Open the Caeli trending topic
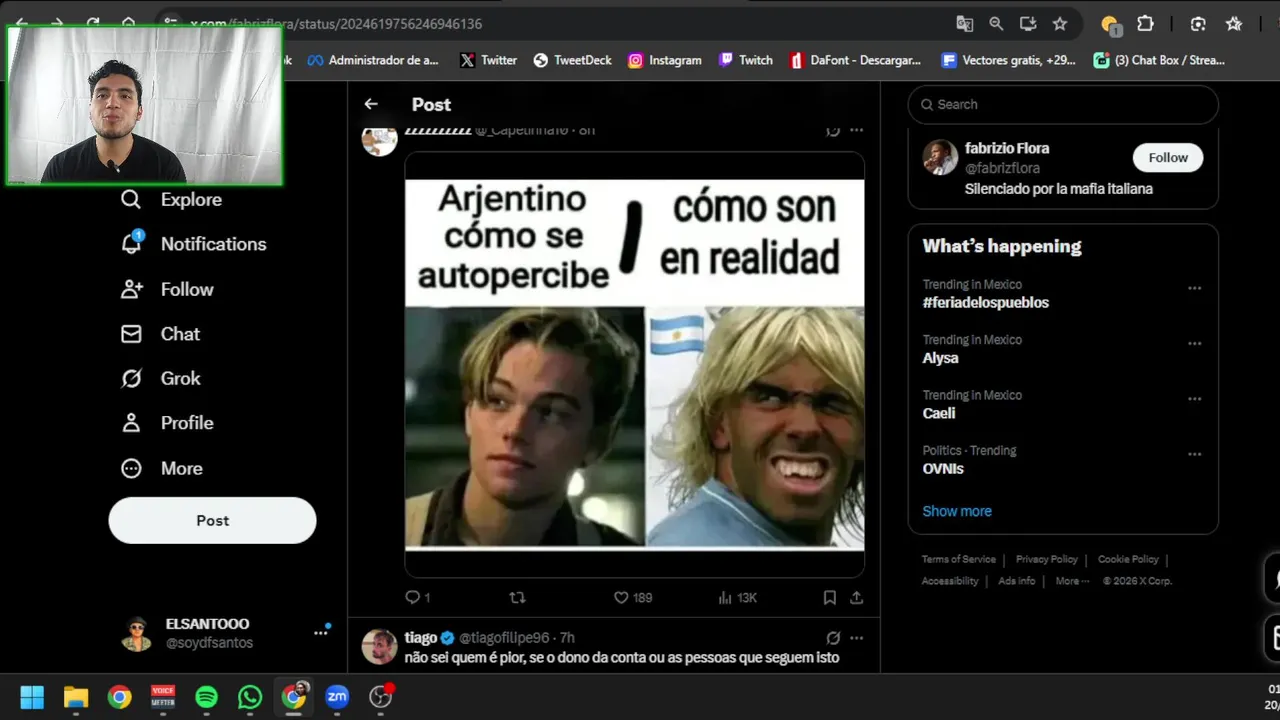 [x=939, y=413]
